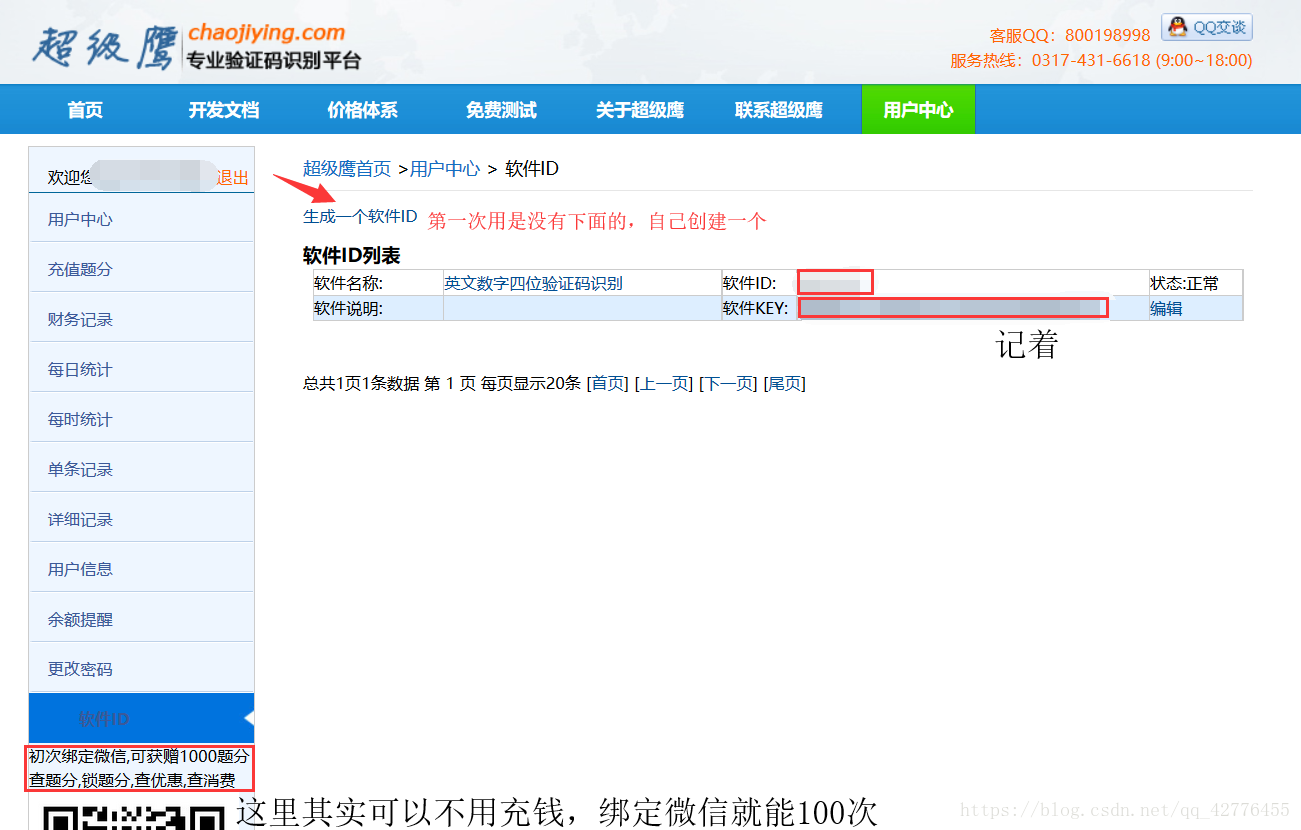Click the 软件ID列表 heading
This screenshot has width=1301, height=830.
352,255
